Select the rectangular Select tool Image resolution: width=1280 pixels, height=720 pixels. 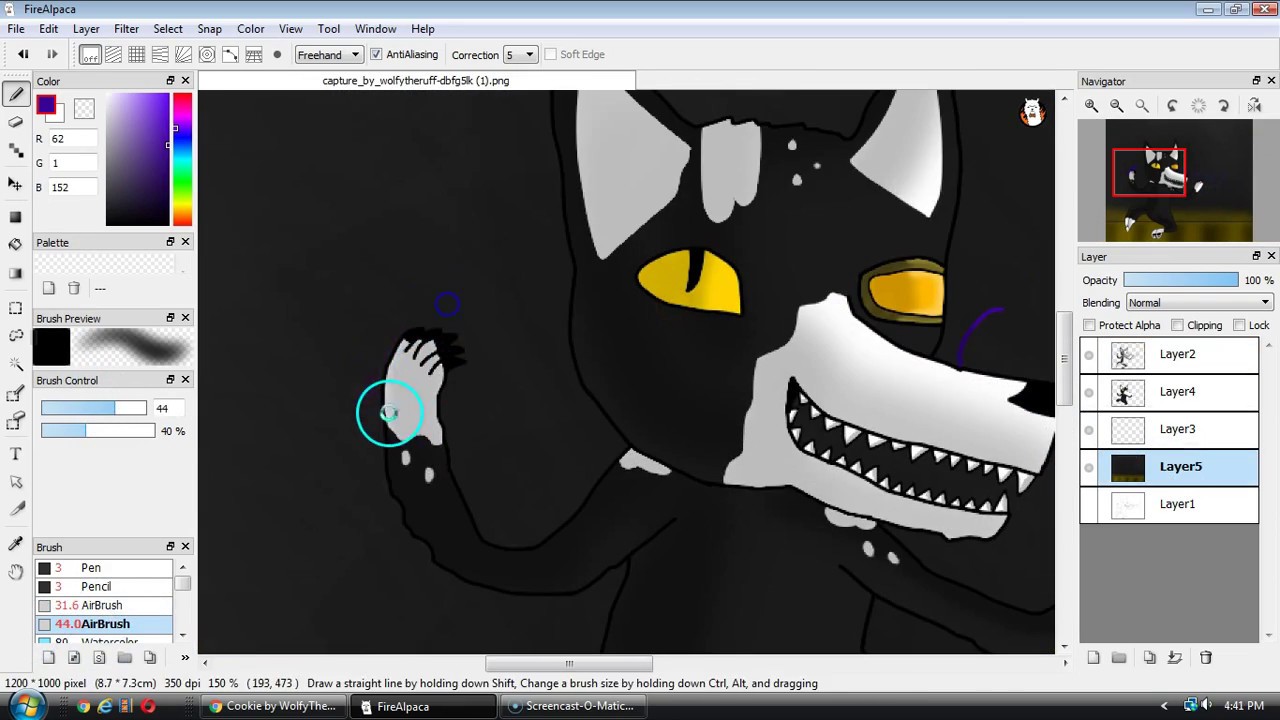point(15,308)
